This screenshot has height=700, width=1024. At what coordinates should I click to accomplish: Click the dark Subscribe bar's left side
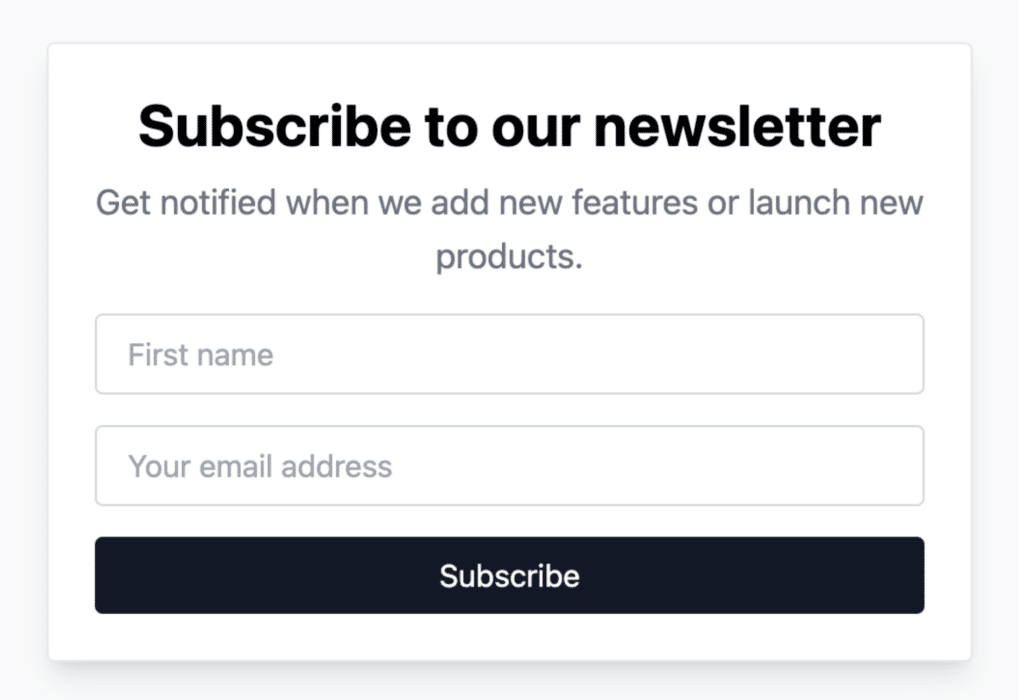(196, 575)
